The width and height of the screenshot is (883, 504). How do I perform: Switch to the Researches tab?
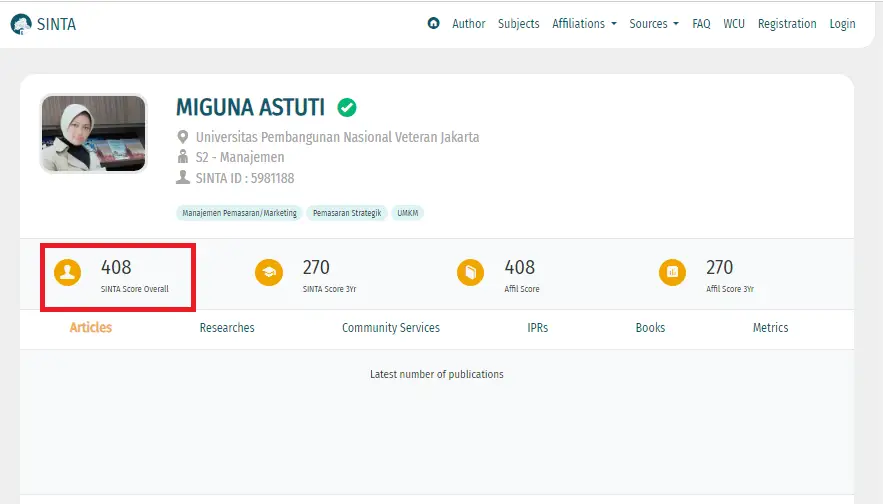(227, 328)
